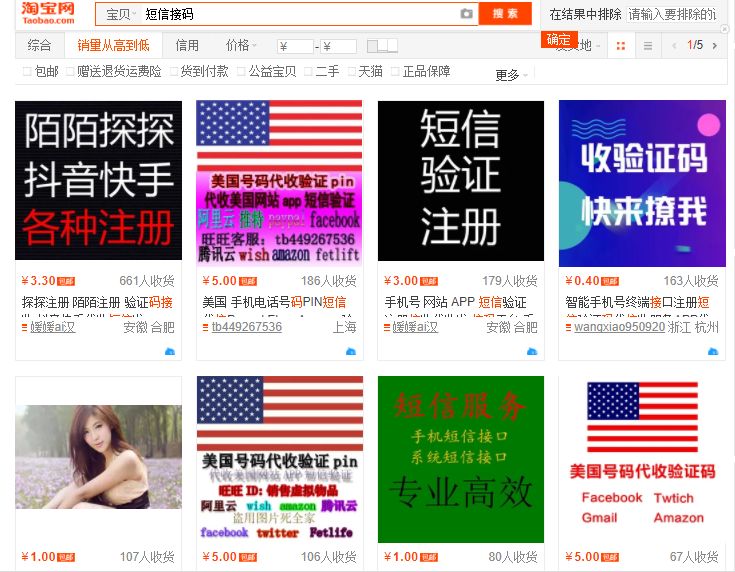The height and width of the screenshot is (572, 735).
Task: Click the maximum price input box
Action: pos(338,46)
